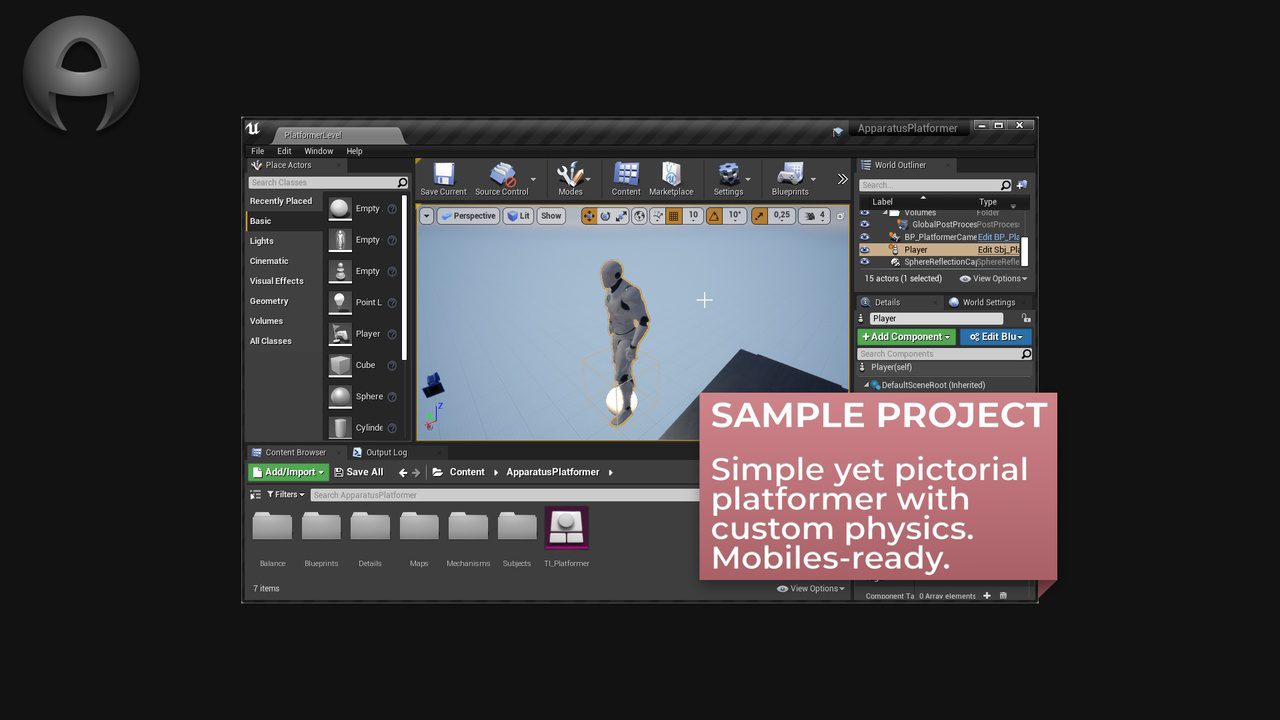
Task: Toggle visibility of the Player actor
Action: pyautogui.click(x=865, y=249)
